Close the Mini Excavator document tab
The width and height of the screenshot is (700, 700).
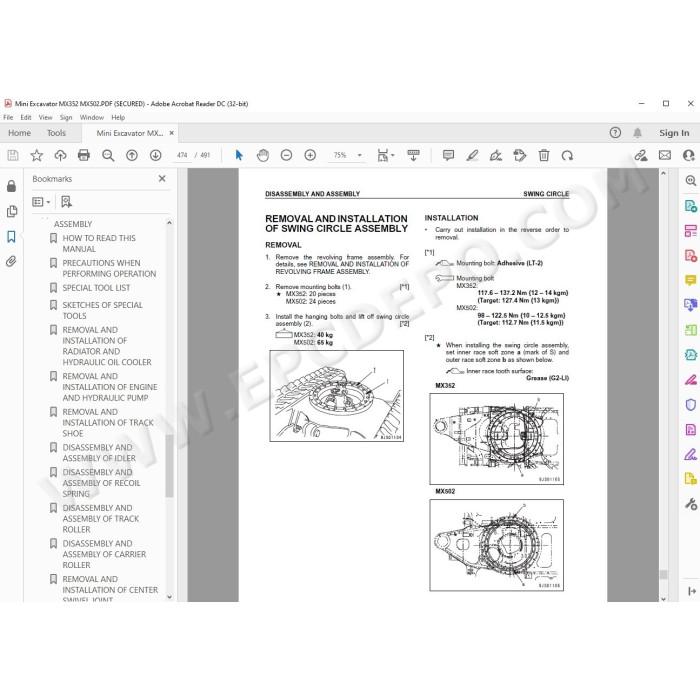click(171, 133)
